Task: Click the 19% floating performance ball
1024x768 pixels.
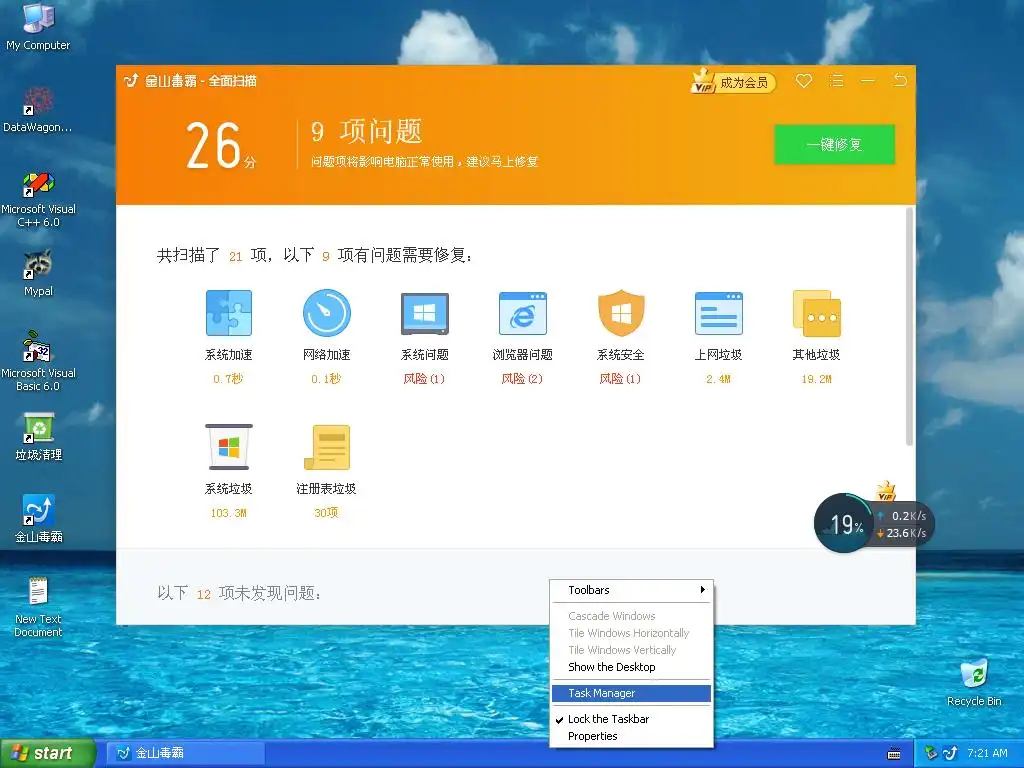Action: click(843, 523)
